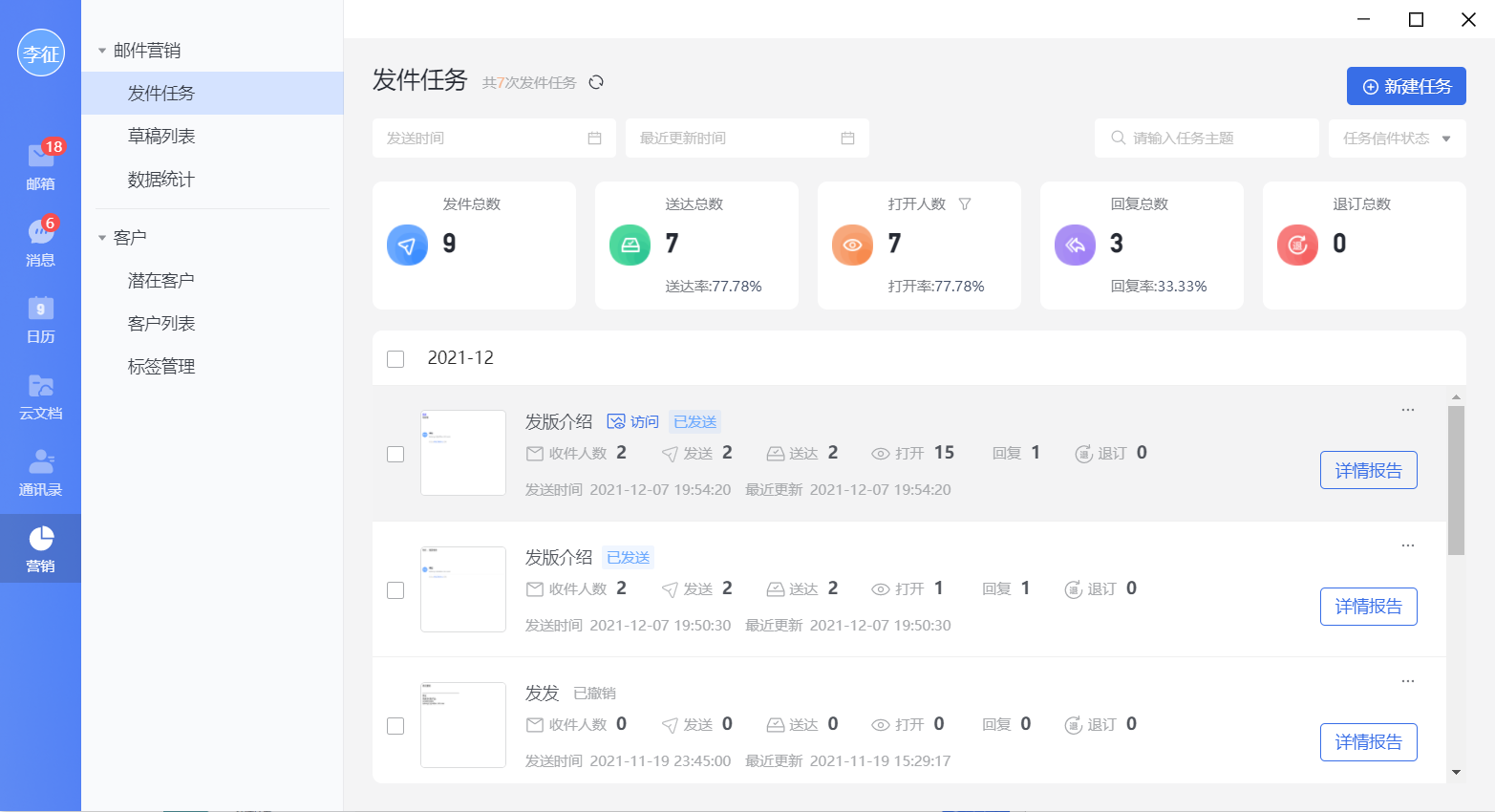Collapse the 邮件营销 tree section
The image size is (1495, 812).
(102, 51)
